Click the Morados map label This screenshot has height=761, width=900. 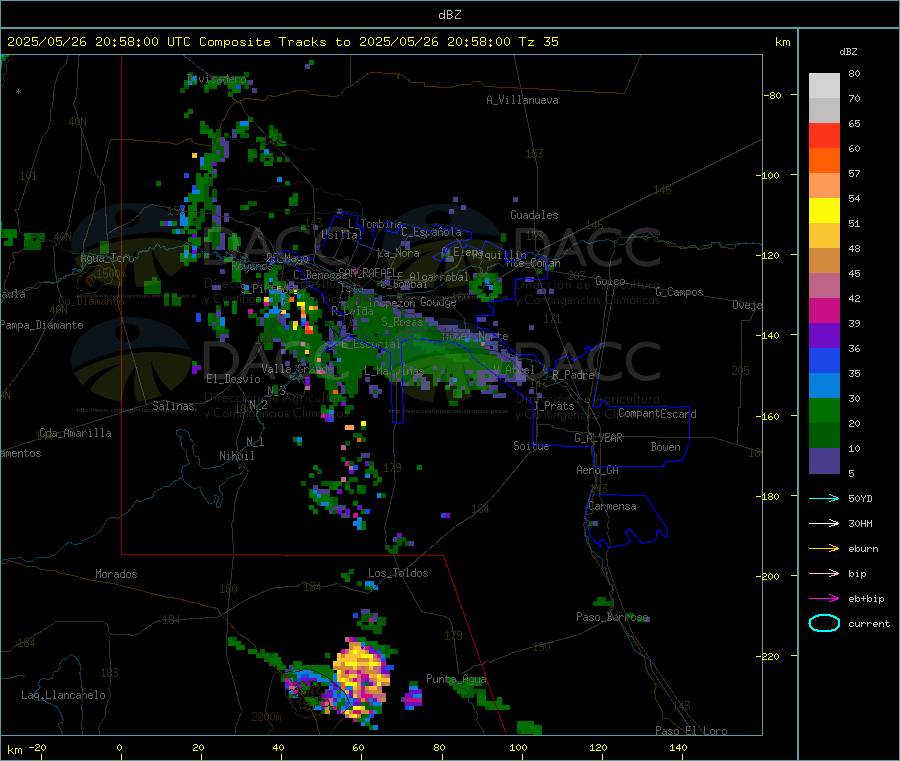(116, 574)
